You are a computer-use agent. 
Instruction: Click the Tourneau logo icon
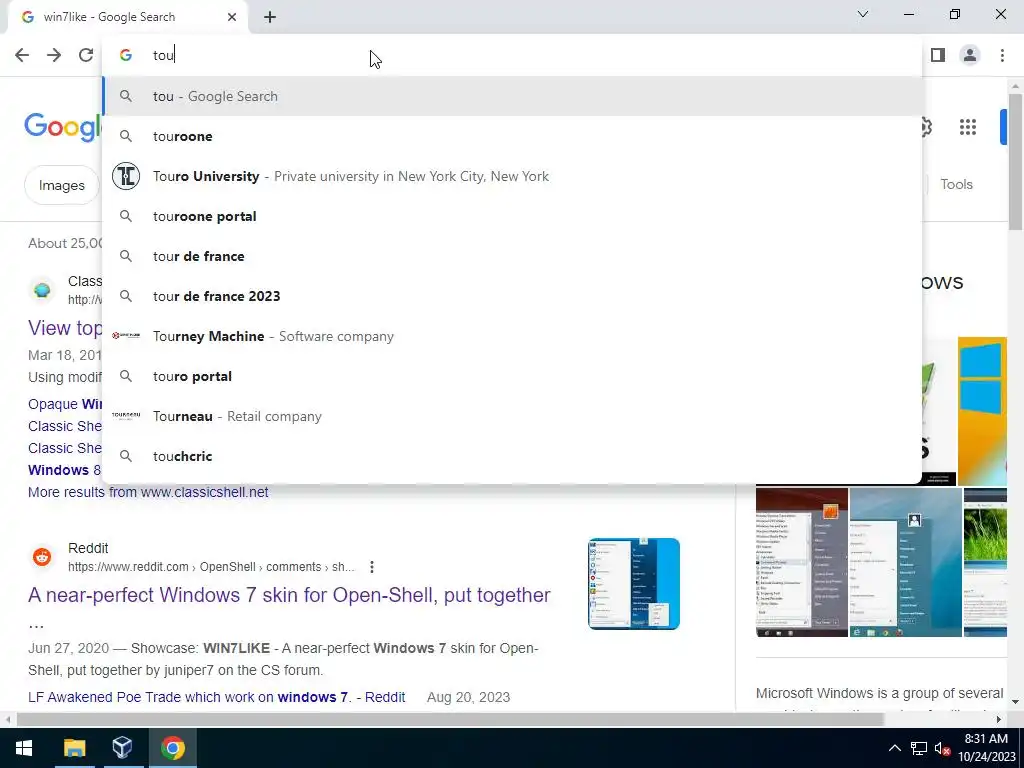[x=126, y=415]
